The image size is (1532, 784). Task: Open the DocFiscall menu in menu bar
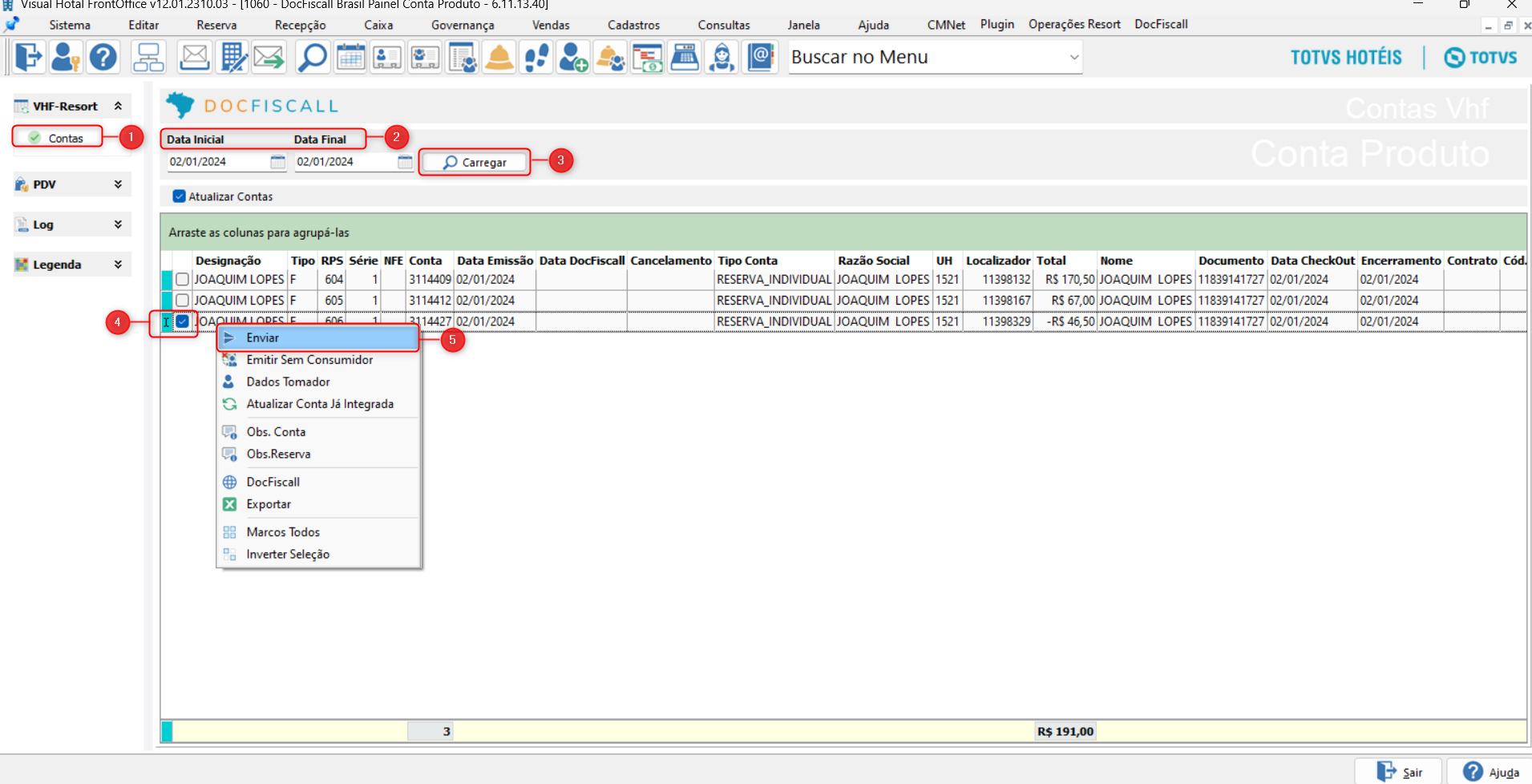(x=1161, y=25)
